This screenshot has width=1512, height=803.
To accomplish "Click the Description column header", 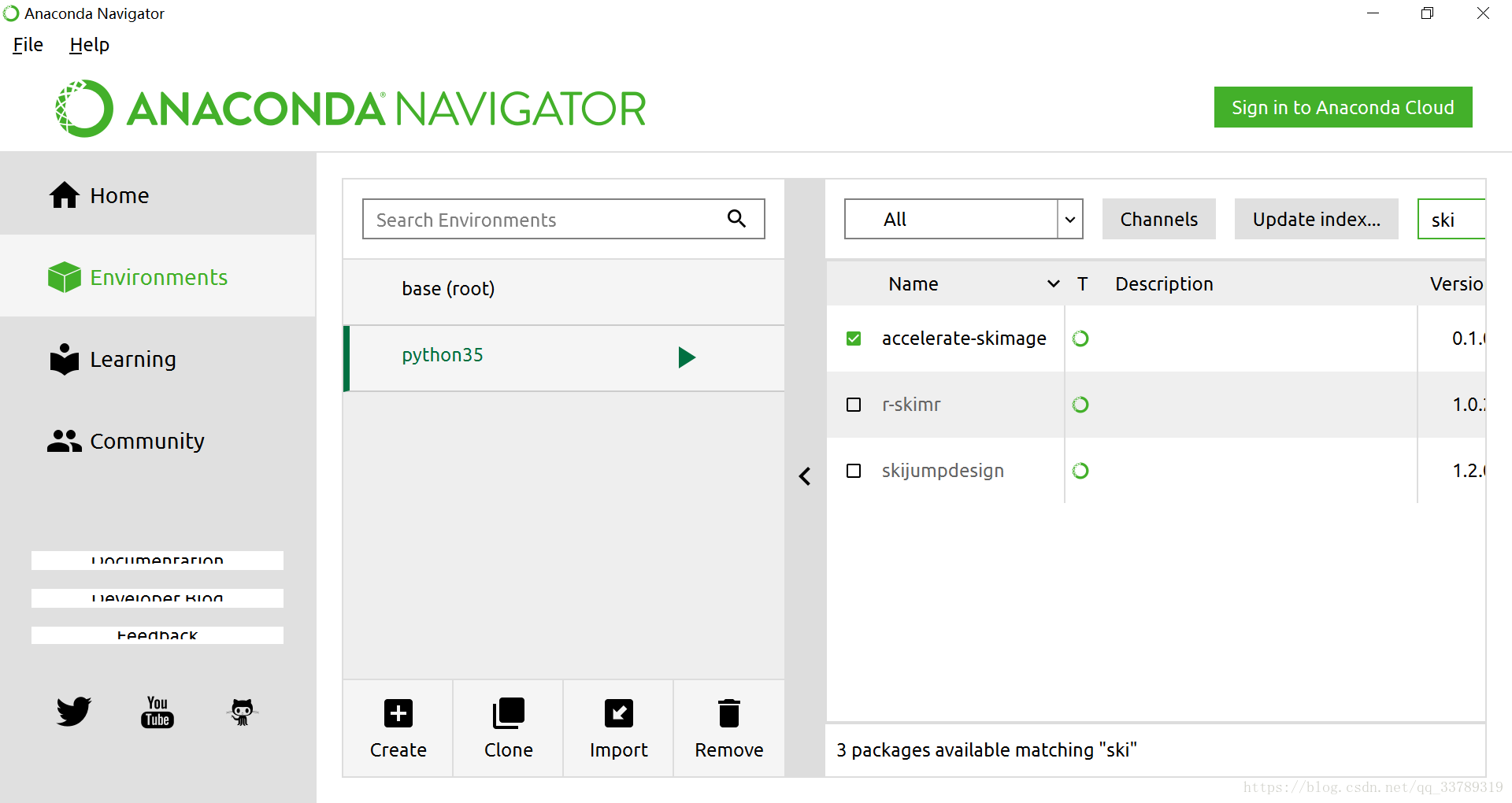I will (1164, 283).
